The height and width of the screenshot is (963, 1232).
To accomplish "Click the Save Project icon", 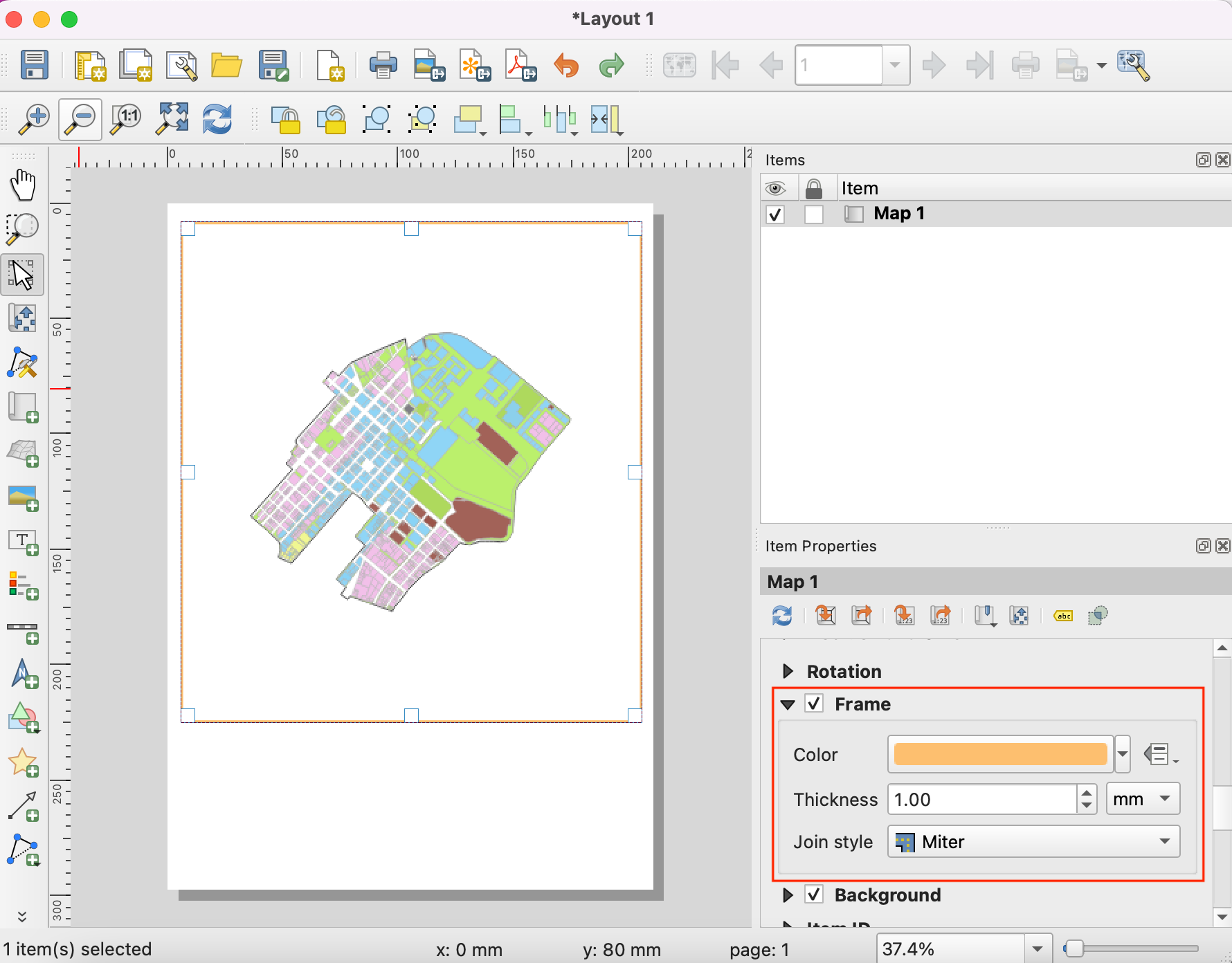I will coord(34,66).
